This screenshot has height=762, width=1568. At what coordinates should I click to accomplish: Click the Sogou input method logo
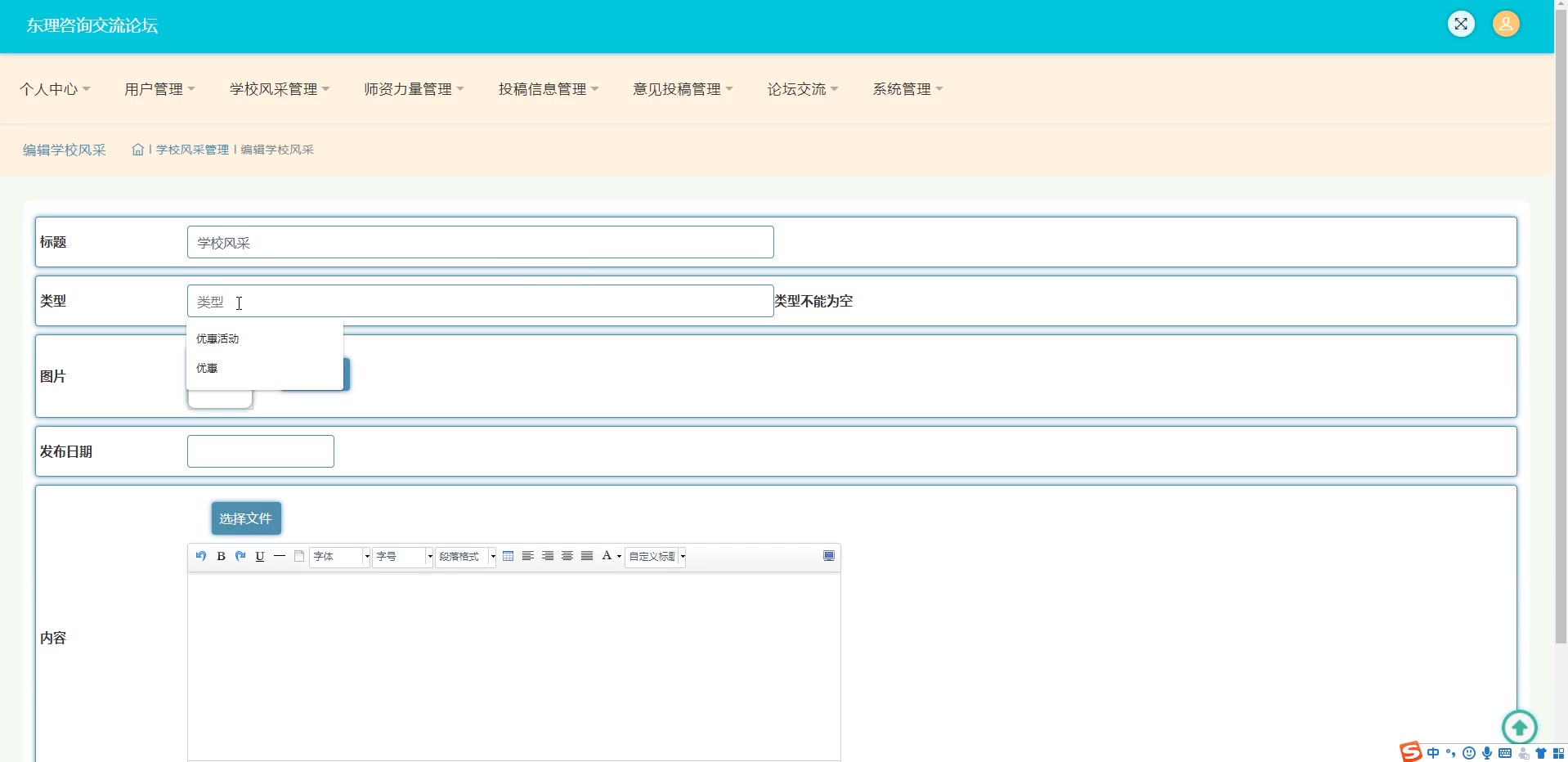[x=1411, y=751]
